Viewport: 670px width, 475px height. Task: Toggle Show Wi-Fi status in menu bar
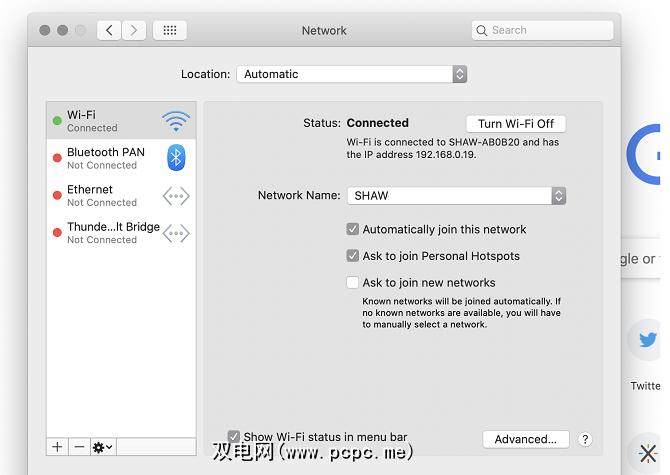pos(234,436)
